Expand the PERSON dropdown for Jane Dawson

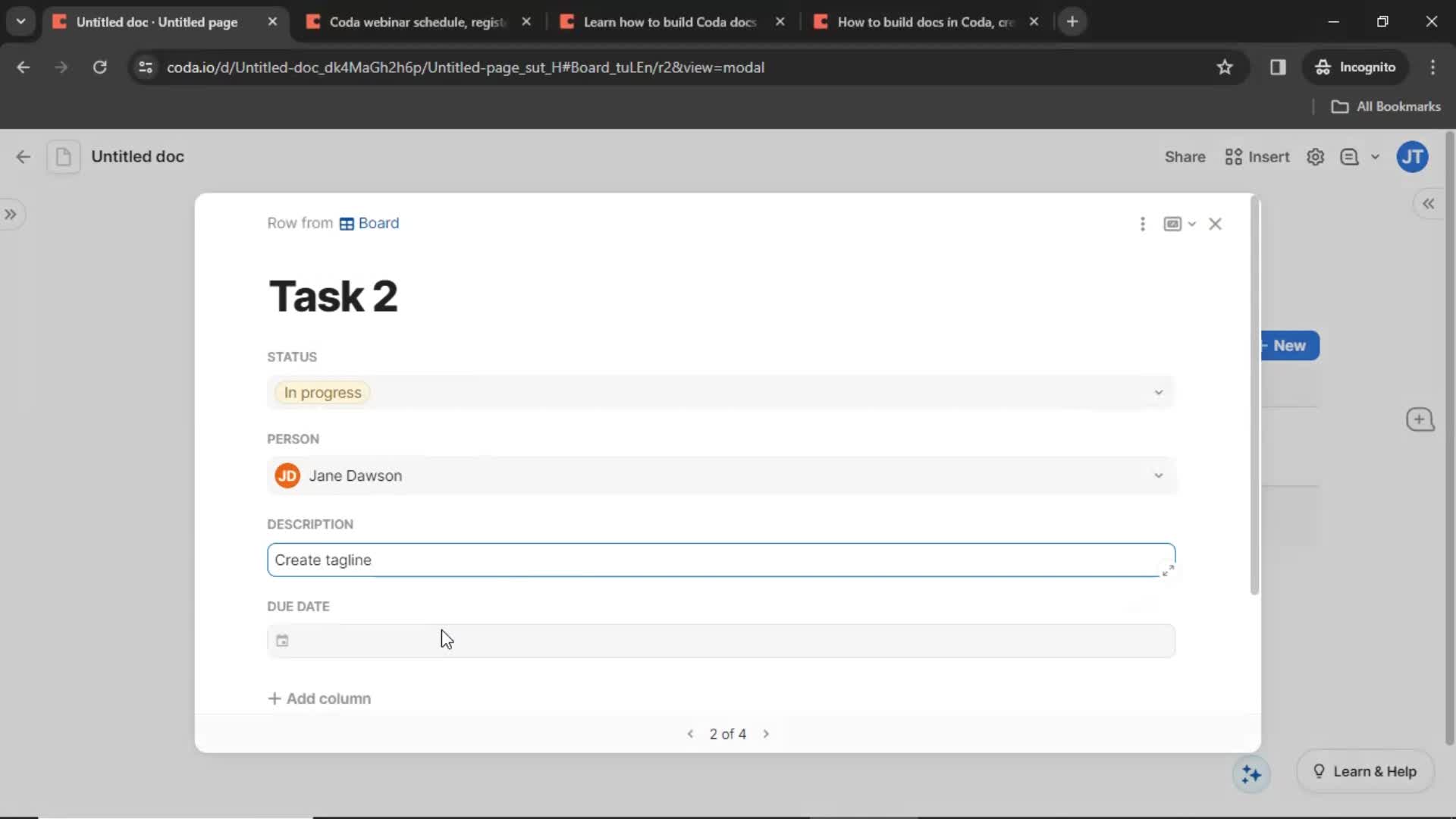[1158, 475]
